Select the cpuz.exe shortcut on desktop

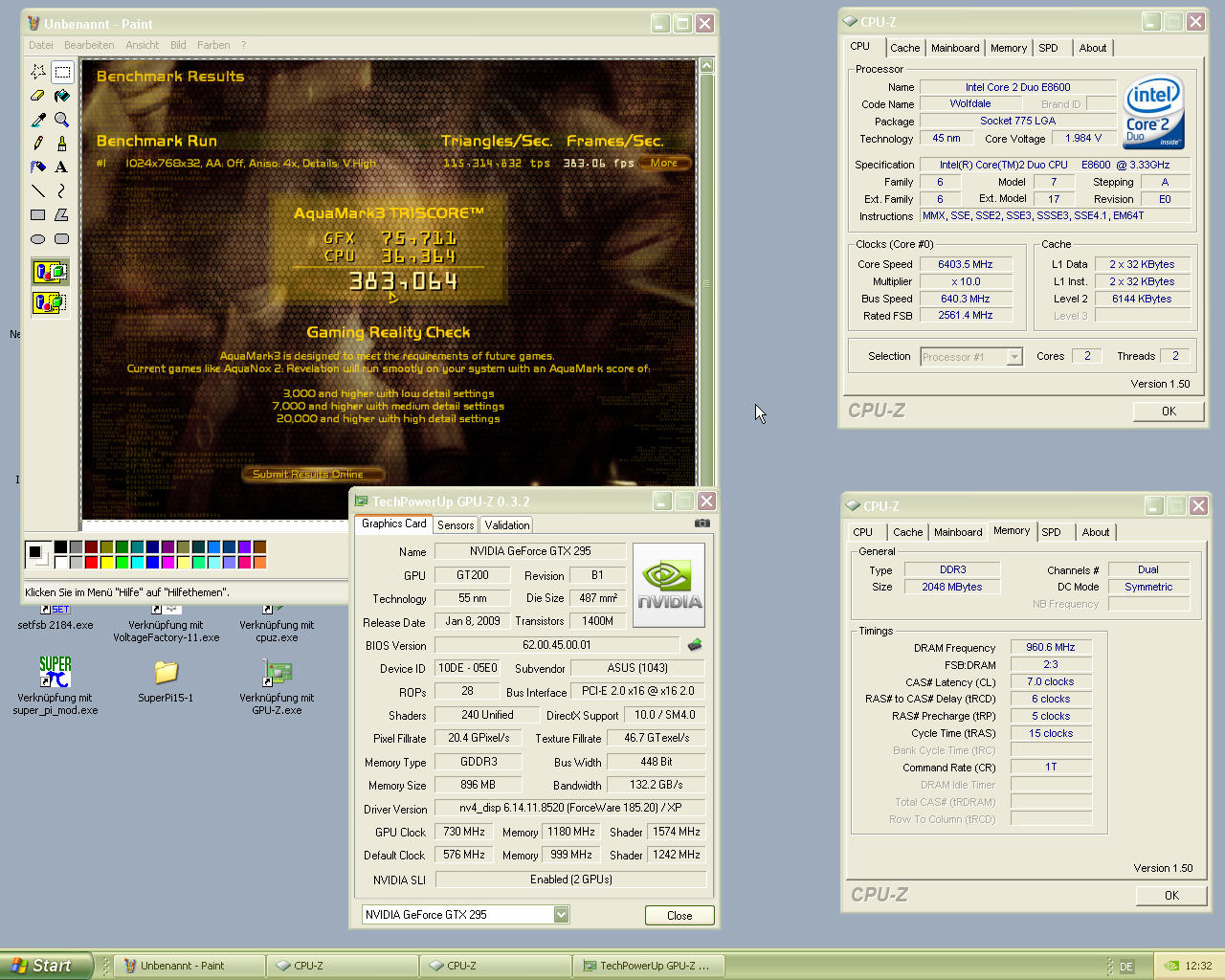(277, 624)
